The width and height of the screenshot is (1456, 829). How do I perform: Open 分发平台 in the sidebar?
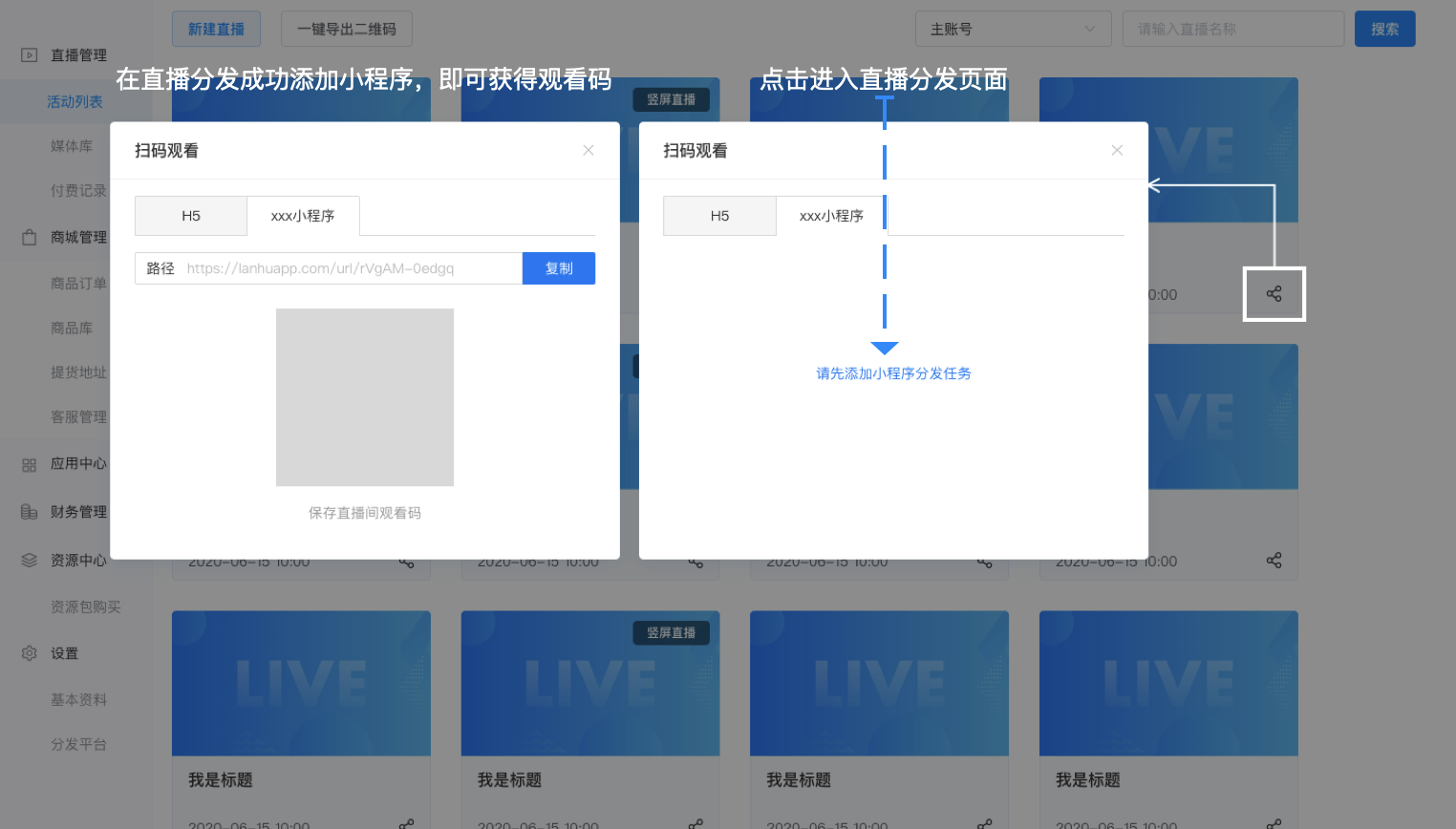tap(78, 744)
